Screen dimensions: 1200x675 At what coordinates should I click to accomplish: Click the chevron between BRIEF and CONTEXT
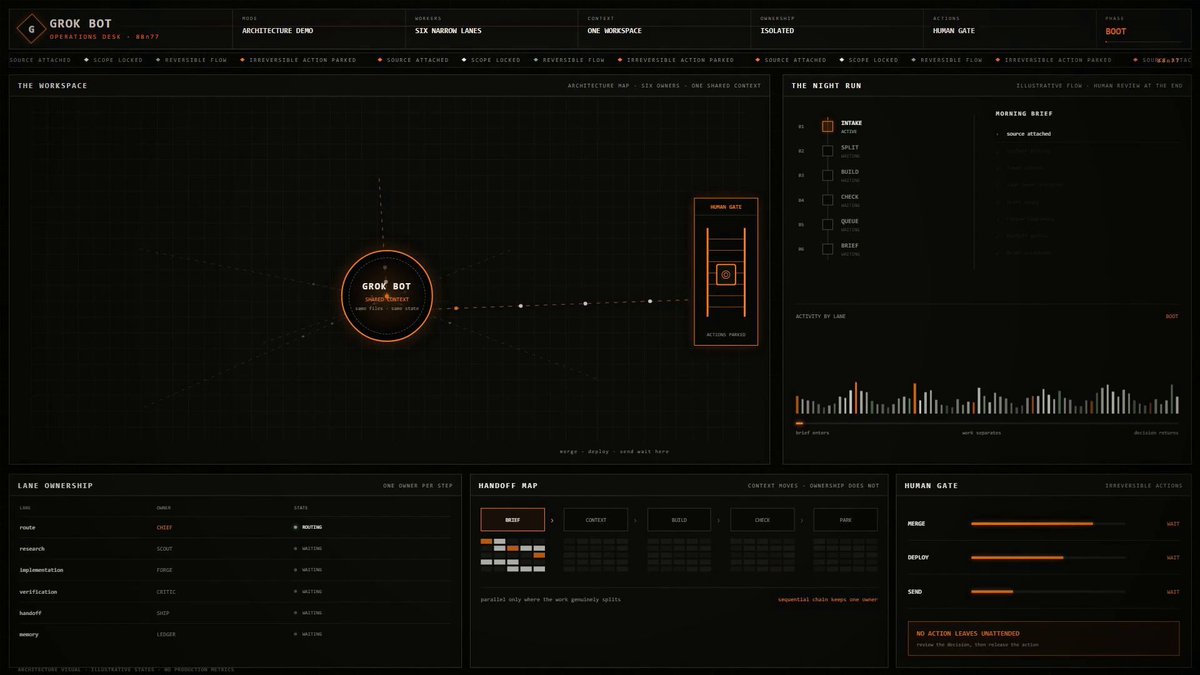(x=554, y=520)
